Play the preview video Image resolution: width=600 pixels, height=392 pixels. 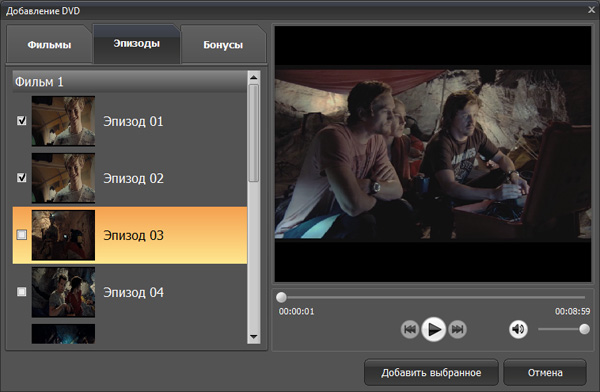click(433, 329)
